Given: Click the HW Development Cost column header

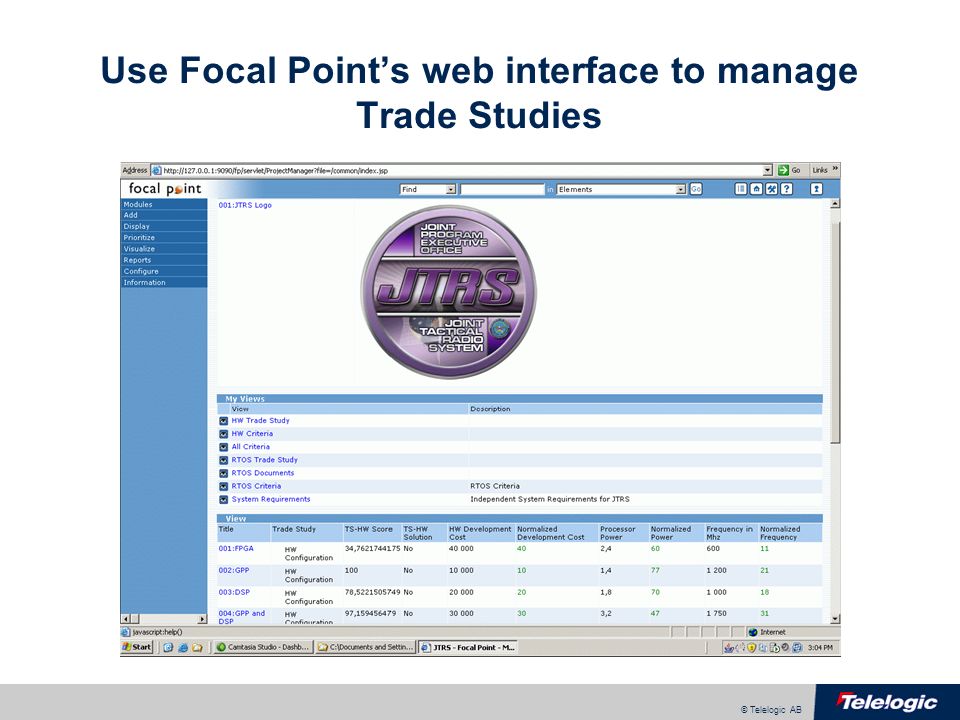Looking at the screenshot, I should click(x=479, y=533).
